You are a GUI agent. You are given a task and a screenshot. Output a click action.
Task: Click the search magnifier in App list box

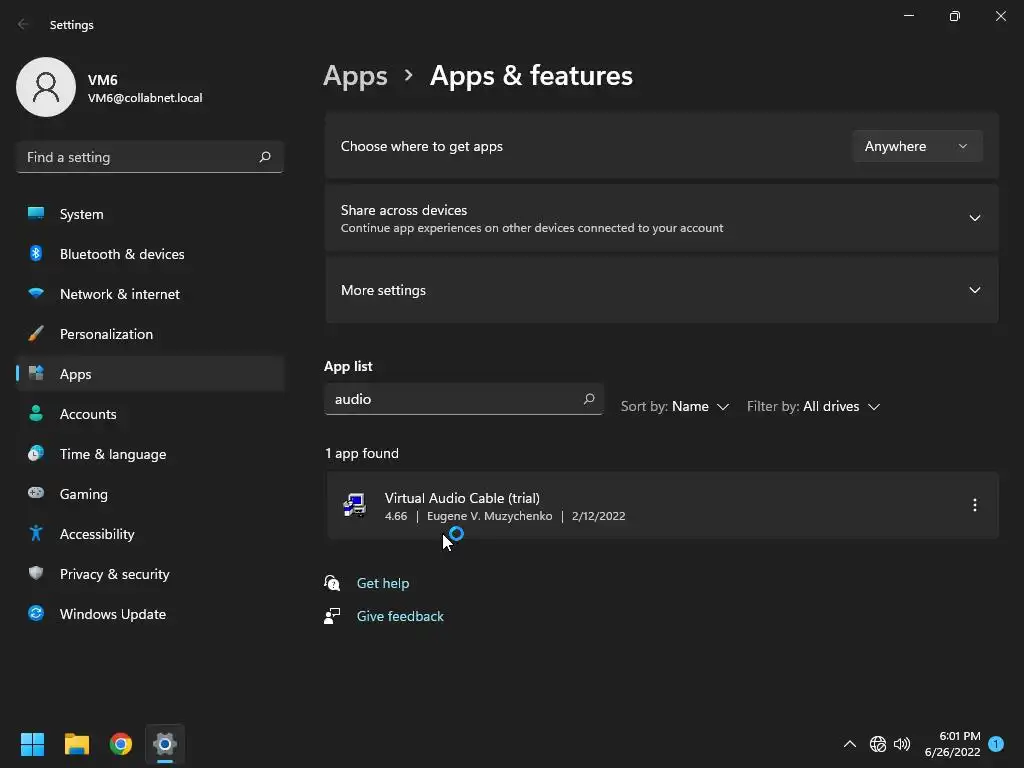pos(589,399)
